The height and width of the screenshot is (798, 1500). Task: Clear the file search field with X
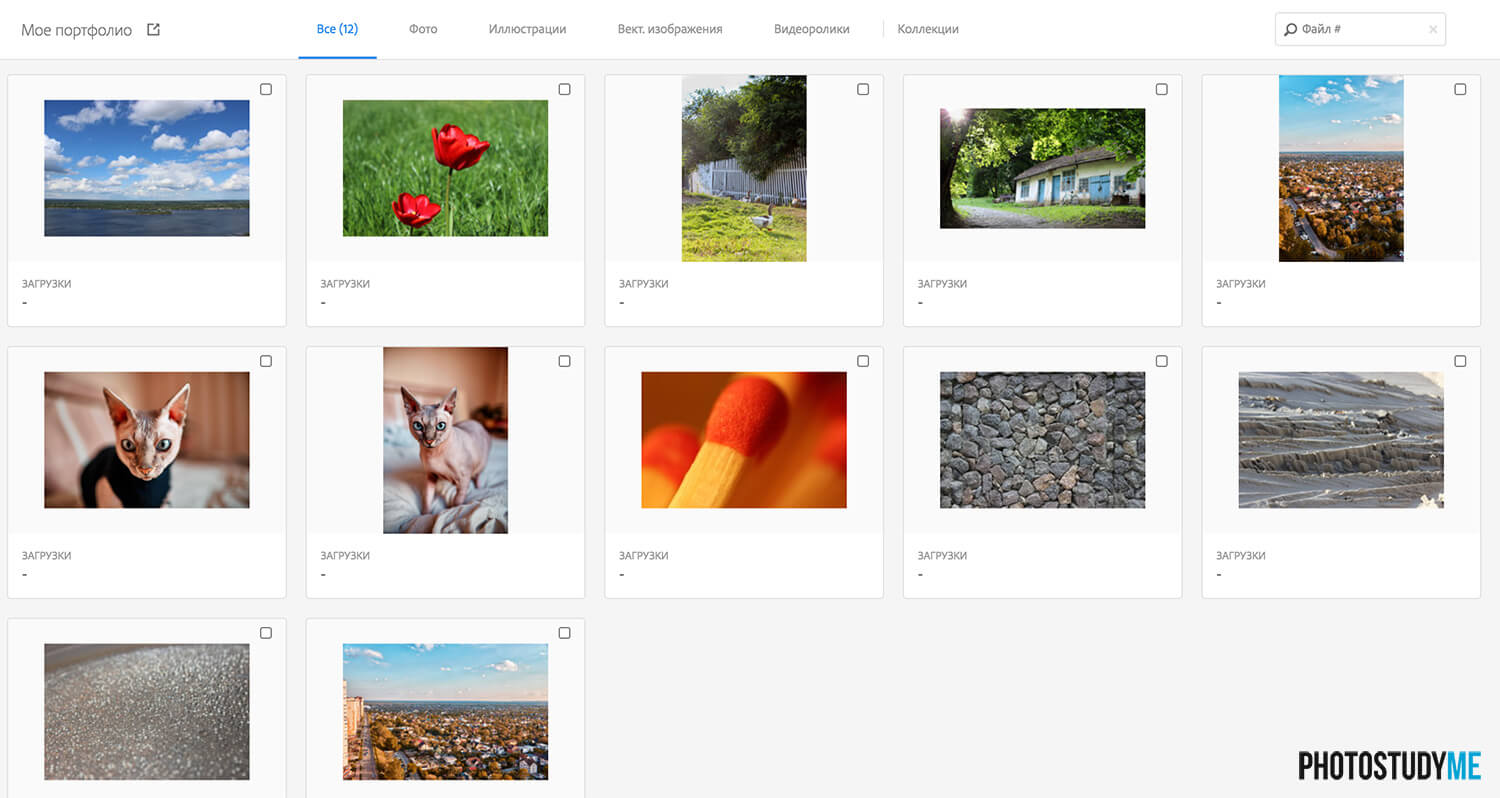pyautogui.click(x=1433, y=30)
